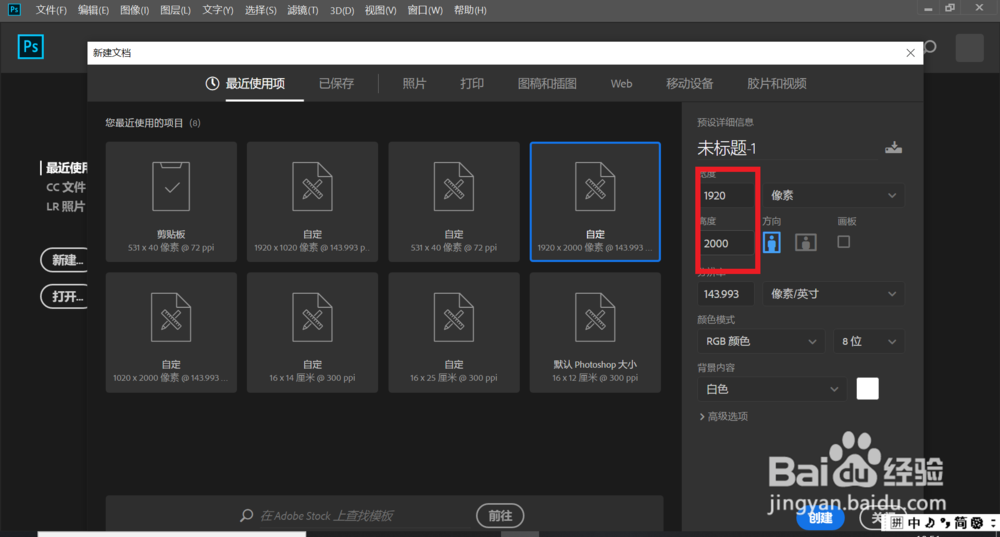The width and height of the screenshot is (1000, 537).
Task: Select CC 文件 in start screen sidebar
Action: [66, 187]
